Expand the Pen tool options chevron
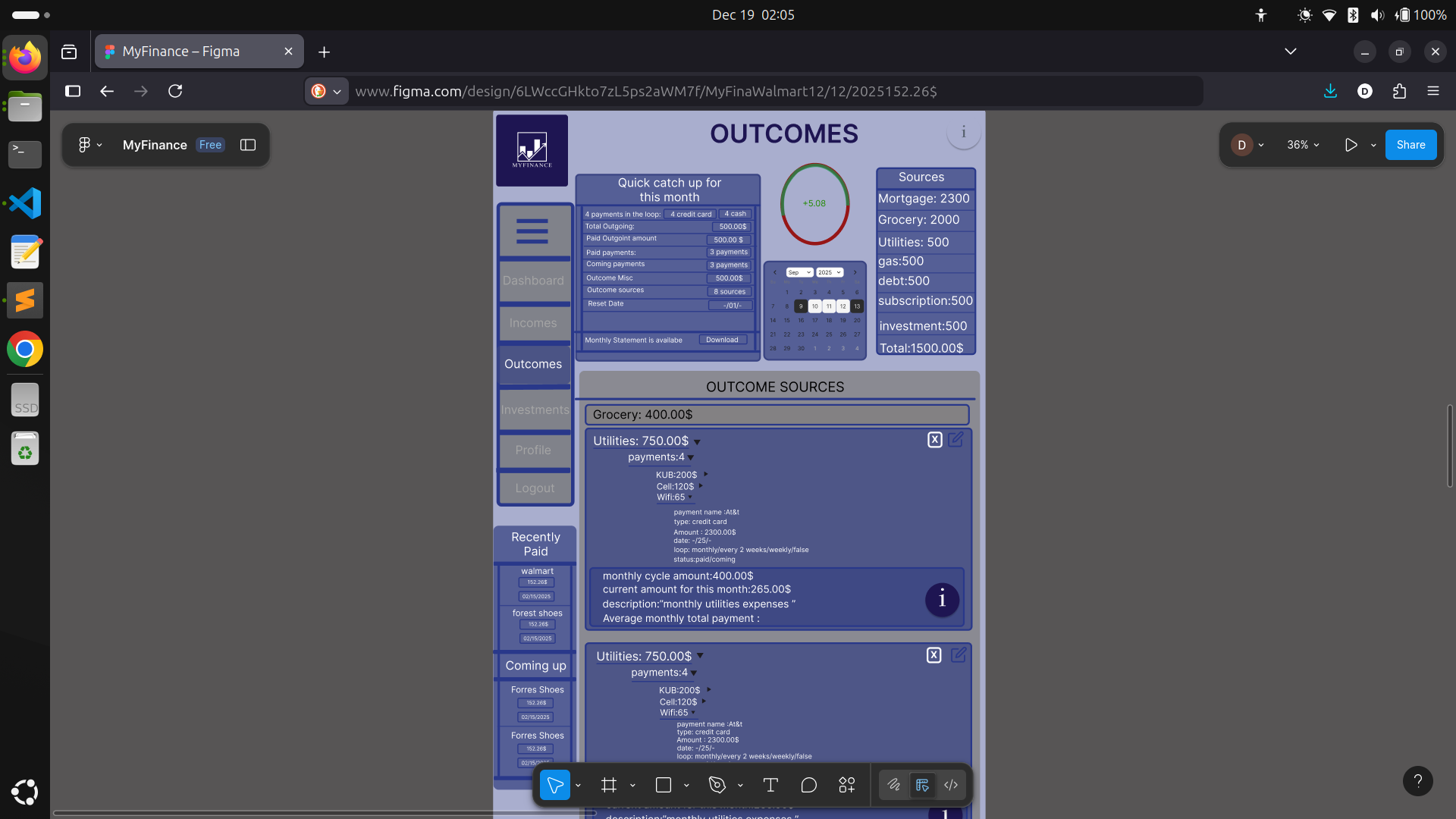Image resolution: width=1456 pixels, height=819 pixels. (740, 786)
